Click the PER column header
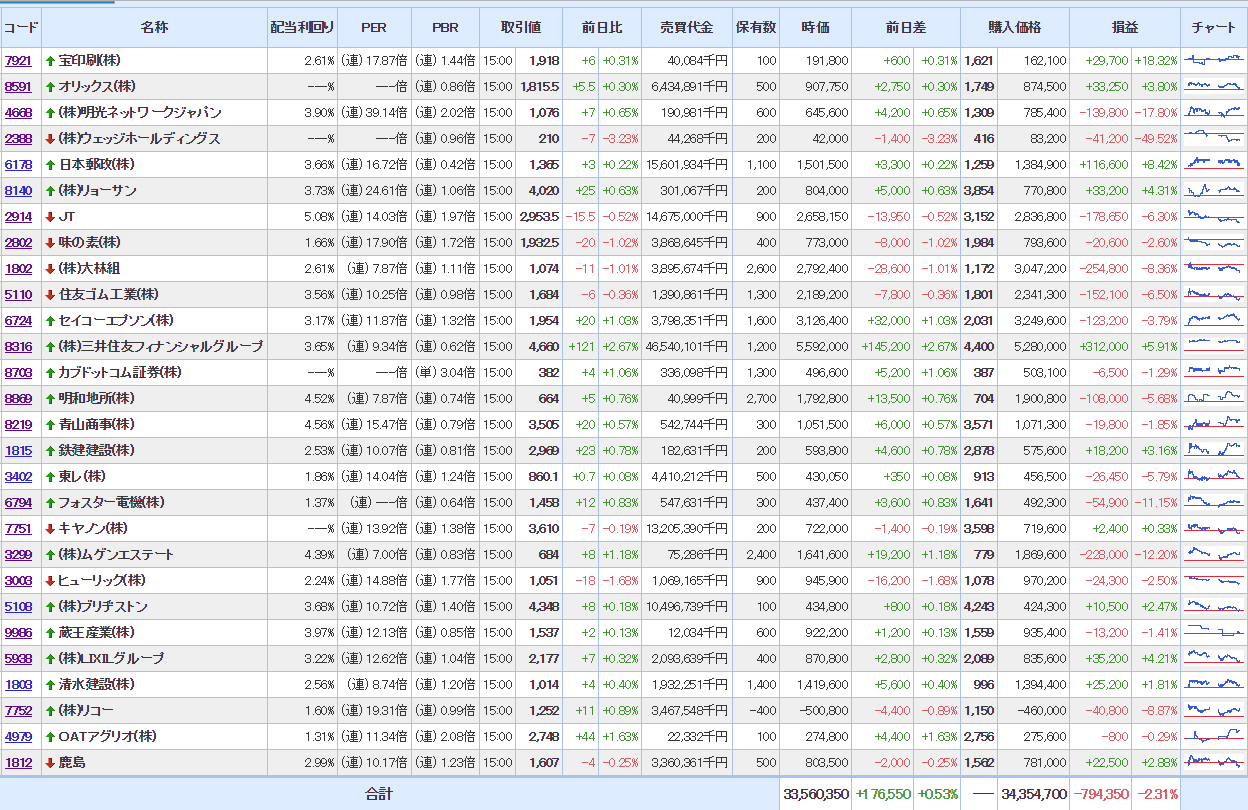 pos(374,28)
